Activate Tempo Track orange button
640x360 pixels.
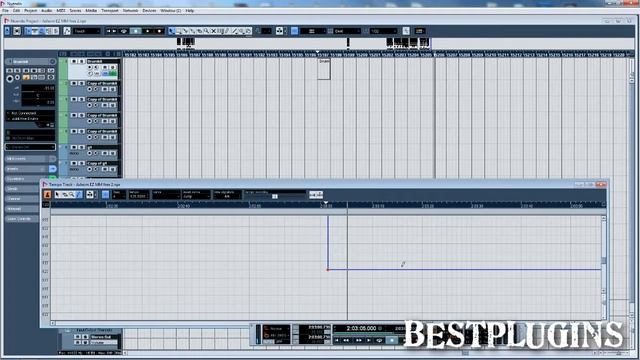pos(47,195)
